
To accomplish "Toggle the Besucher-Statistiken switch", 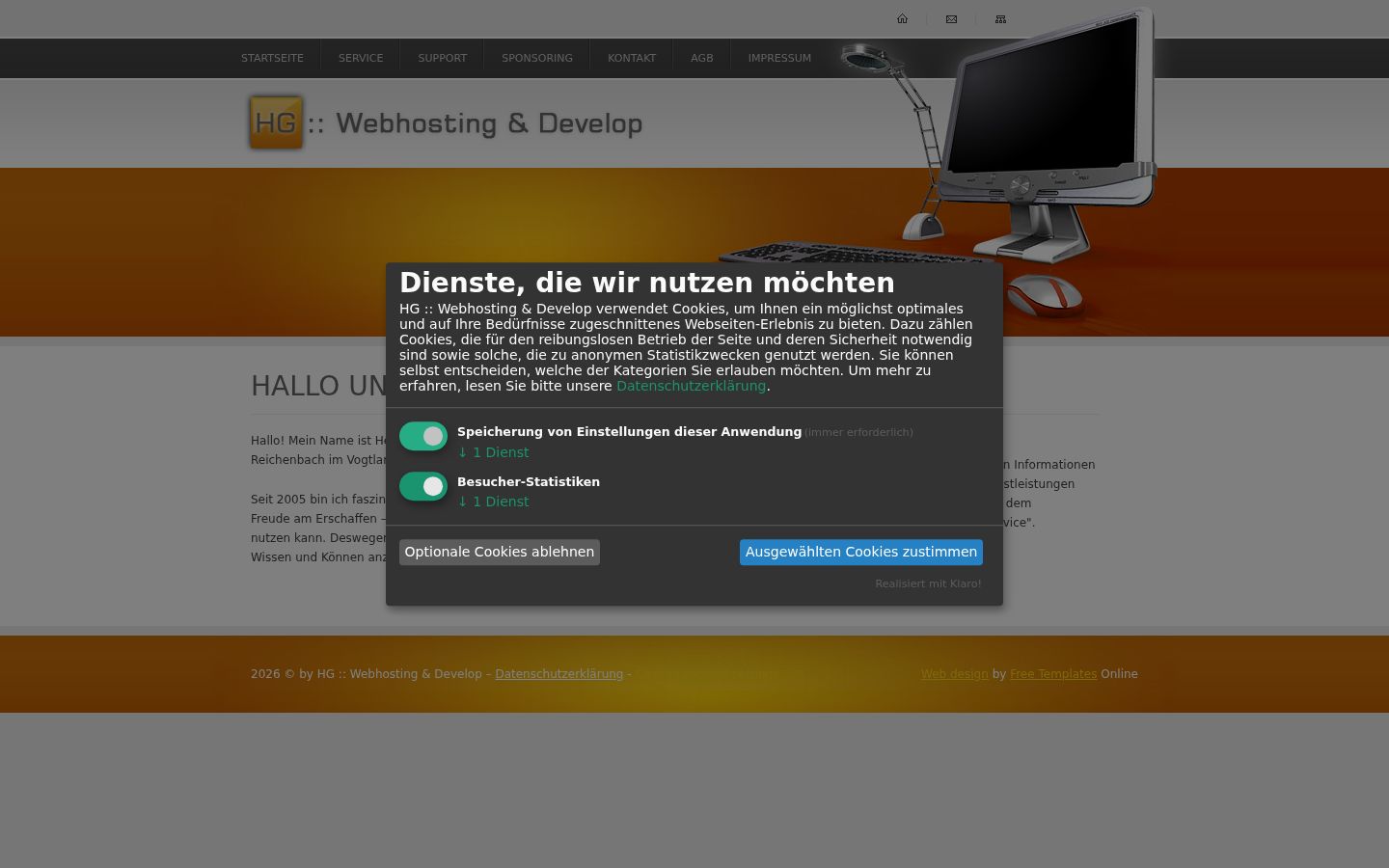I will point(423,486).
